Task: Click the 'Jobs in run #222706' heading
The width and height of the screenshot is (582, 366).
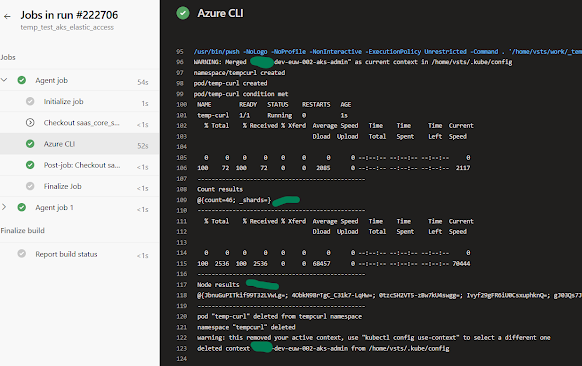Action: [x=69, y=15]
